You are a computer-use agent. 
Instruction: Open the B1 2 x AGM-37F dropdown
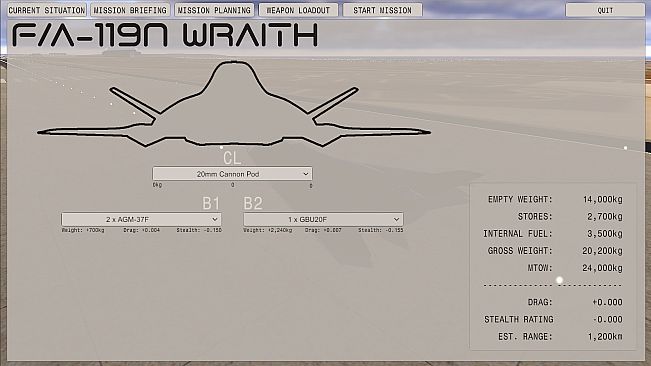(x=141, y=219)
